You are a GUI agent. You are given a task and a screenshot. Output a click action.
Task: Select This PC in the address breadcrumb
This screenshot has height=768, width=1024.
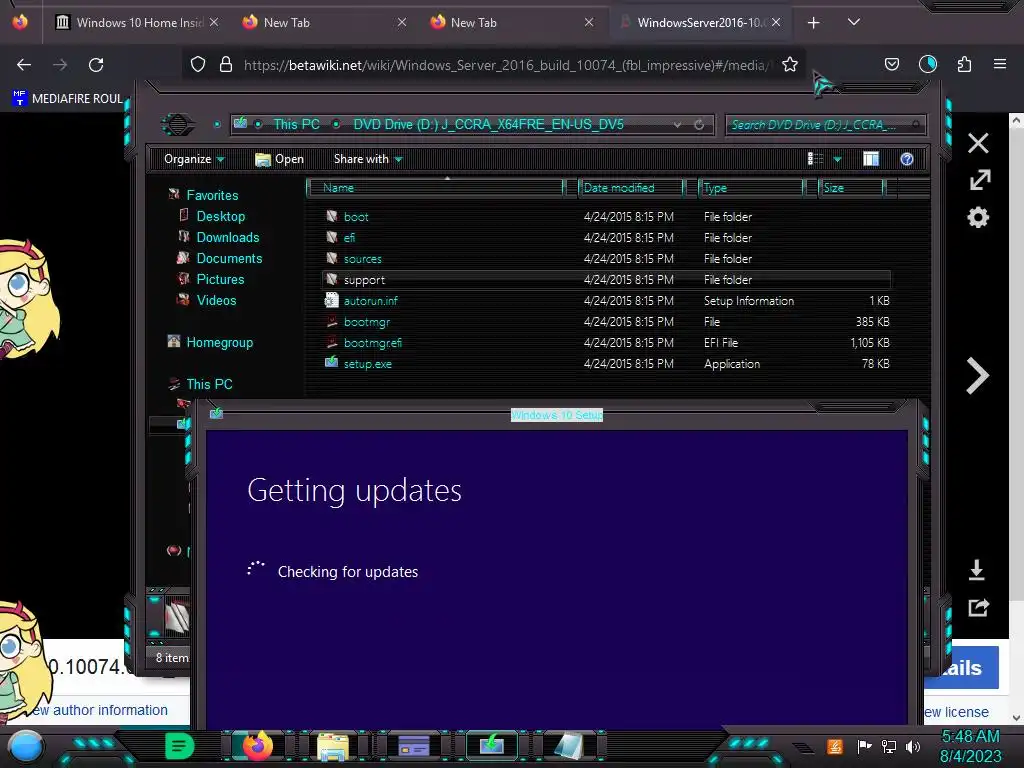pos(296,124)
